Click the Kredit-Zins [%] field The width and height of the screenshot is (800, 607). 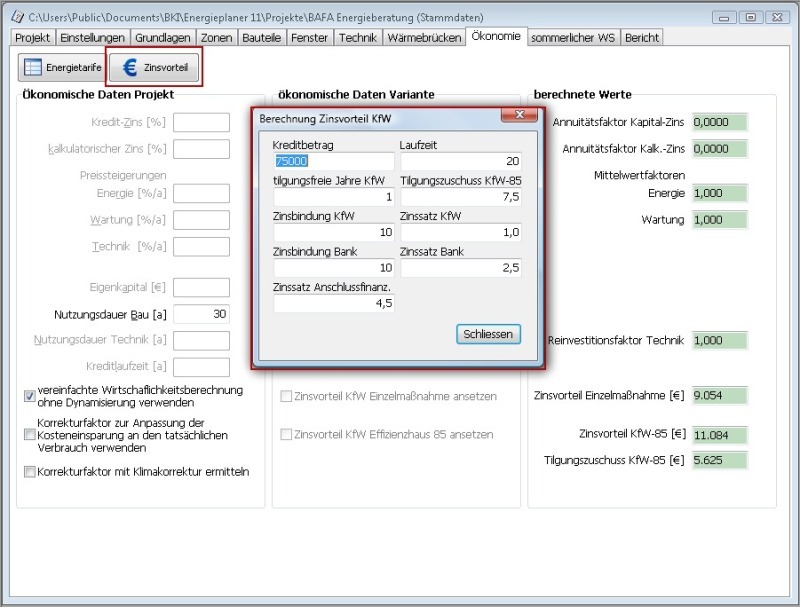coord(202,122)
